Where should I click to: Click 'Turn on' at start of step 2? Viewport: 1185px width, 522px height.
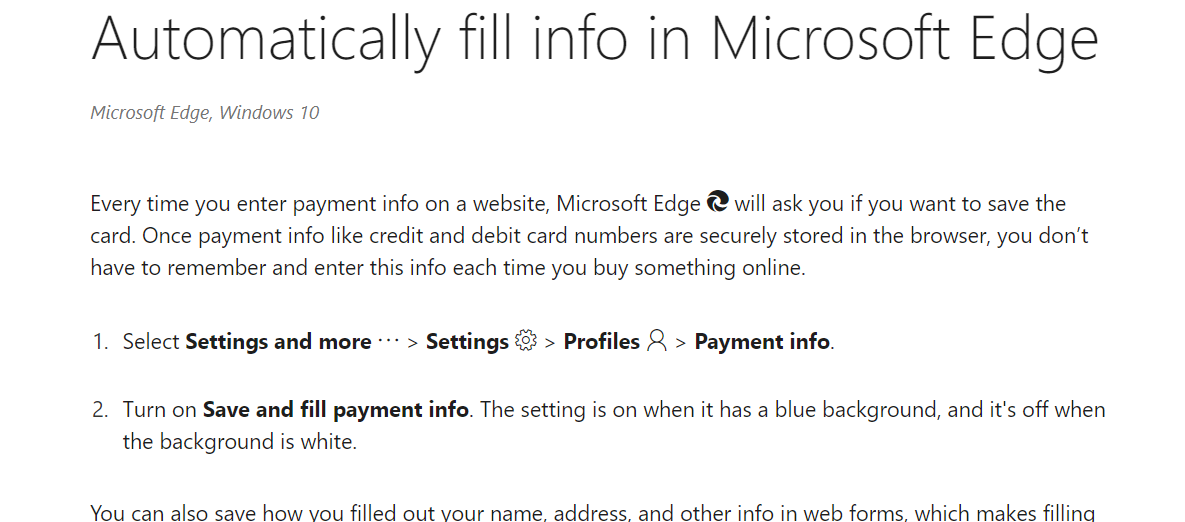pos(159,410)
